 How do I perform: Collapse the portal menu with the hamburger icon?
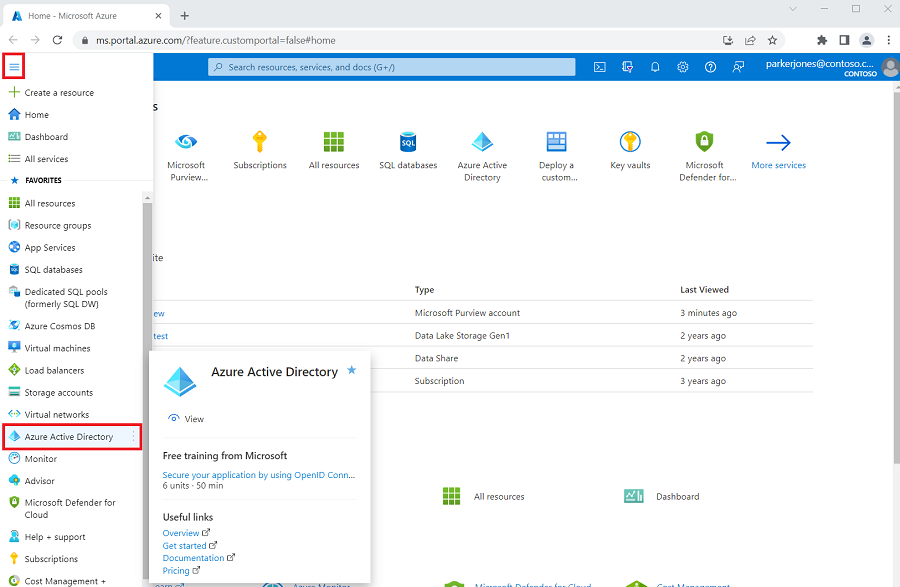(14, 66)
